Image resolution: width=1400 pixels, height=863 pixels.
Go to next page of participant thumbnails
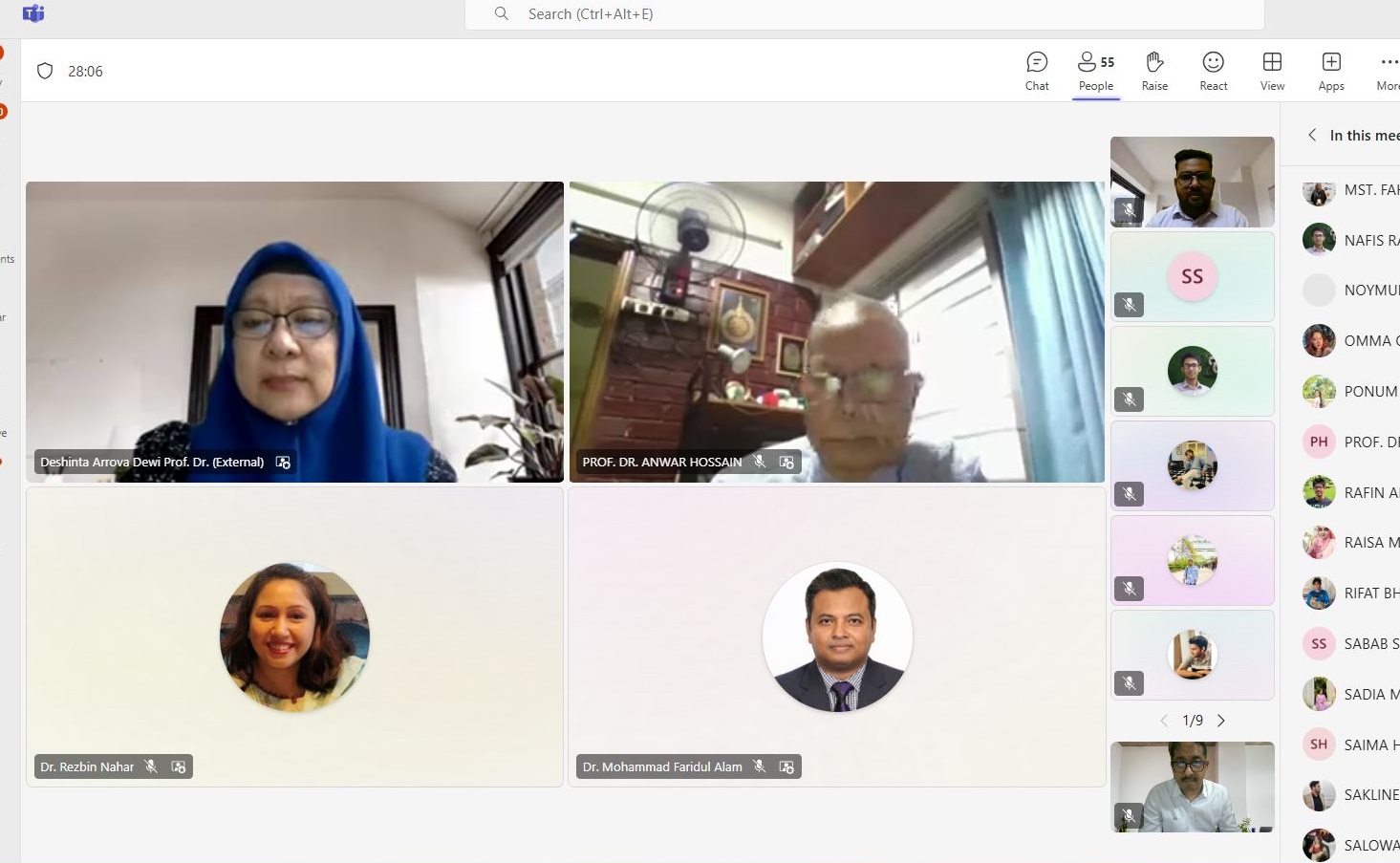pos(1221,721)
